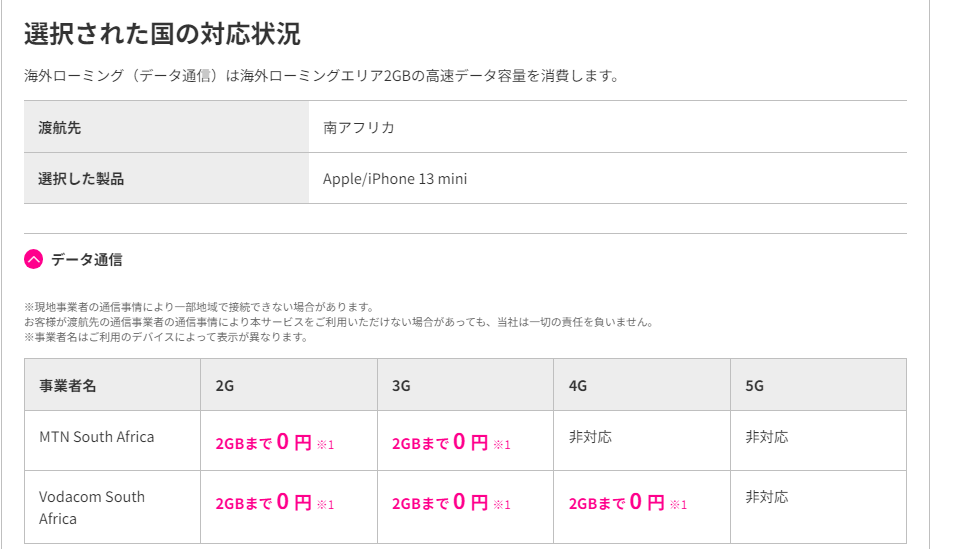Click Vodacom's 5G 非対応 cell
Screen dimensions: 976x549
coord(766,497)
